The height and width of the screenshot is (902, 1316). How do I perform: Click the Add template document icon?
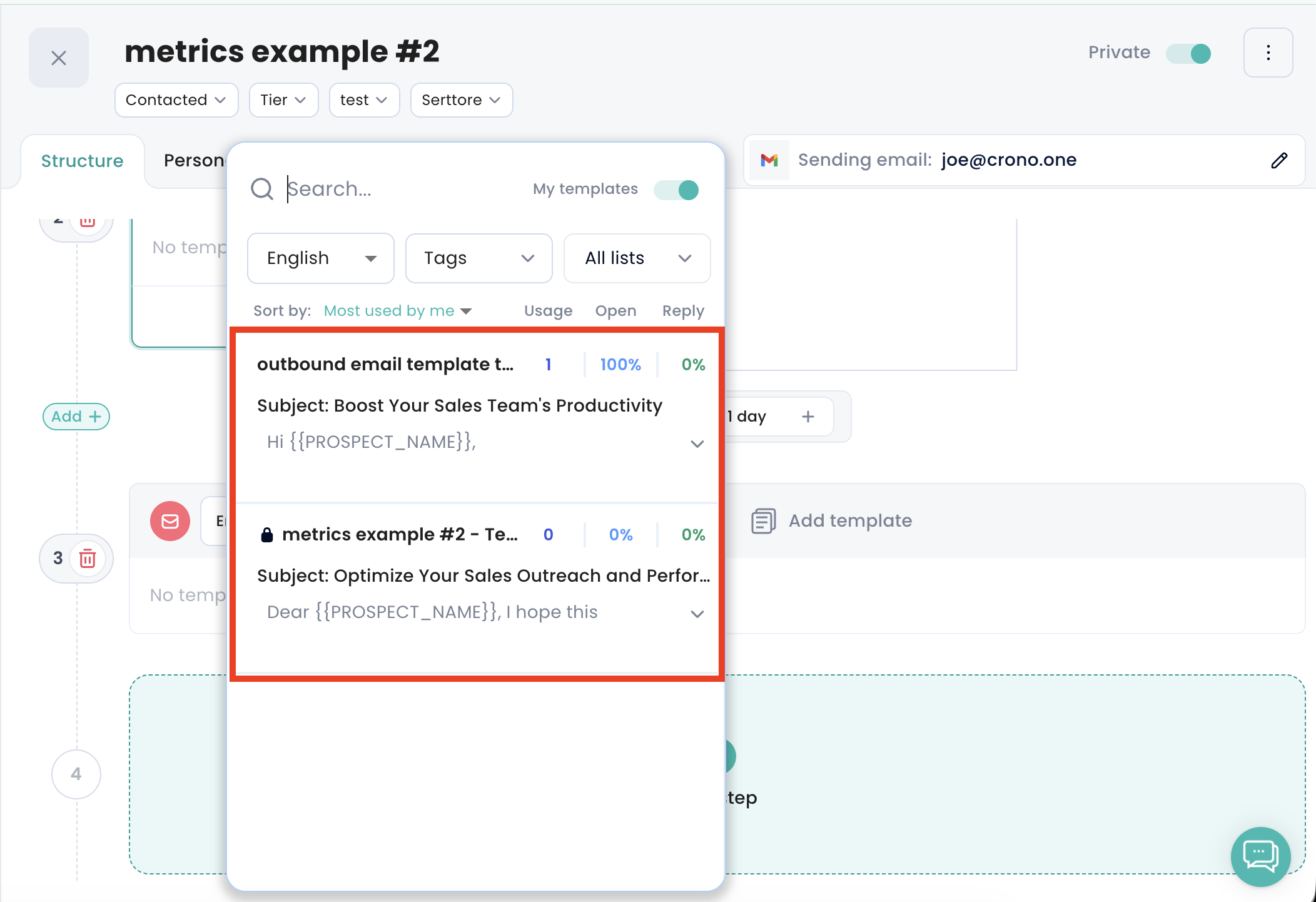coord(763,521)
